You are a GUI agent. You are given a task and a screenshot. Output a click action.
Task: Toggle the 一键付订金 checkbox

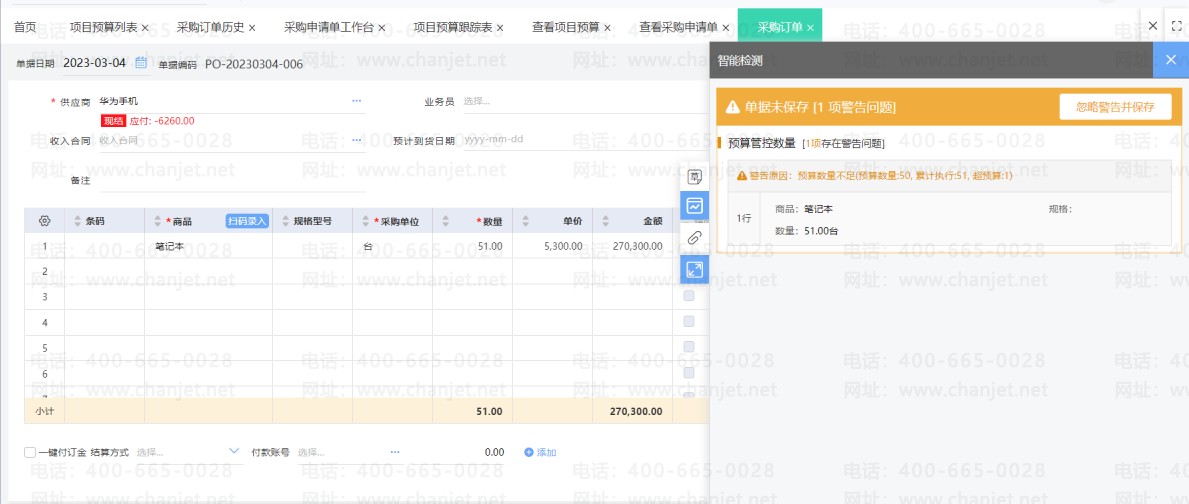30,452
